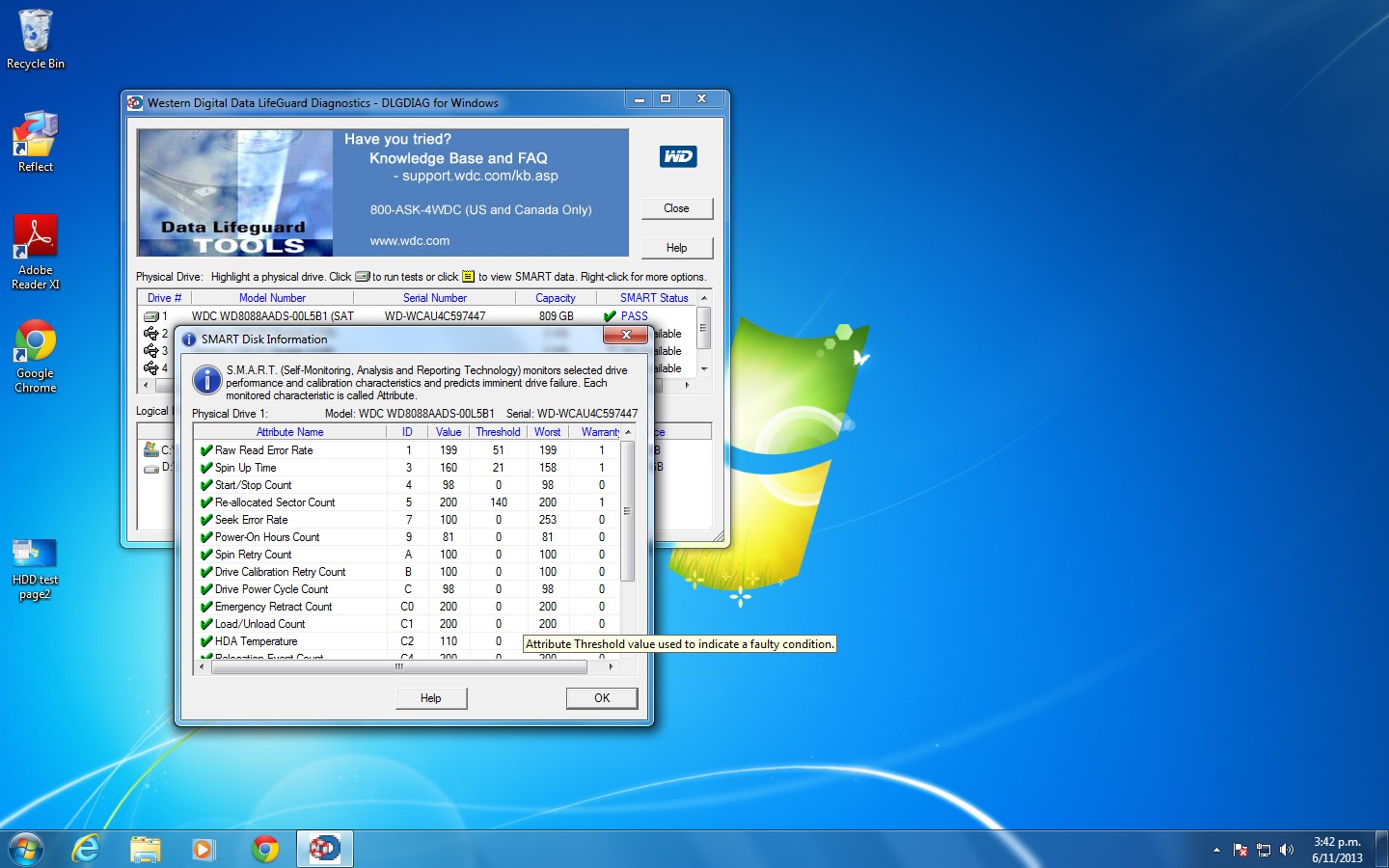Open the network tray icon
Image resolution: width=1389 pixels, height=868 pixels.
coord(1264,850)
